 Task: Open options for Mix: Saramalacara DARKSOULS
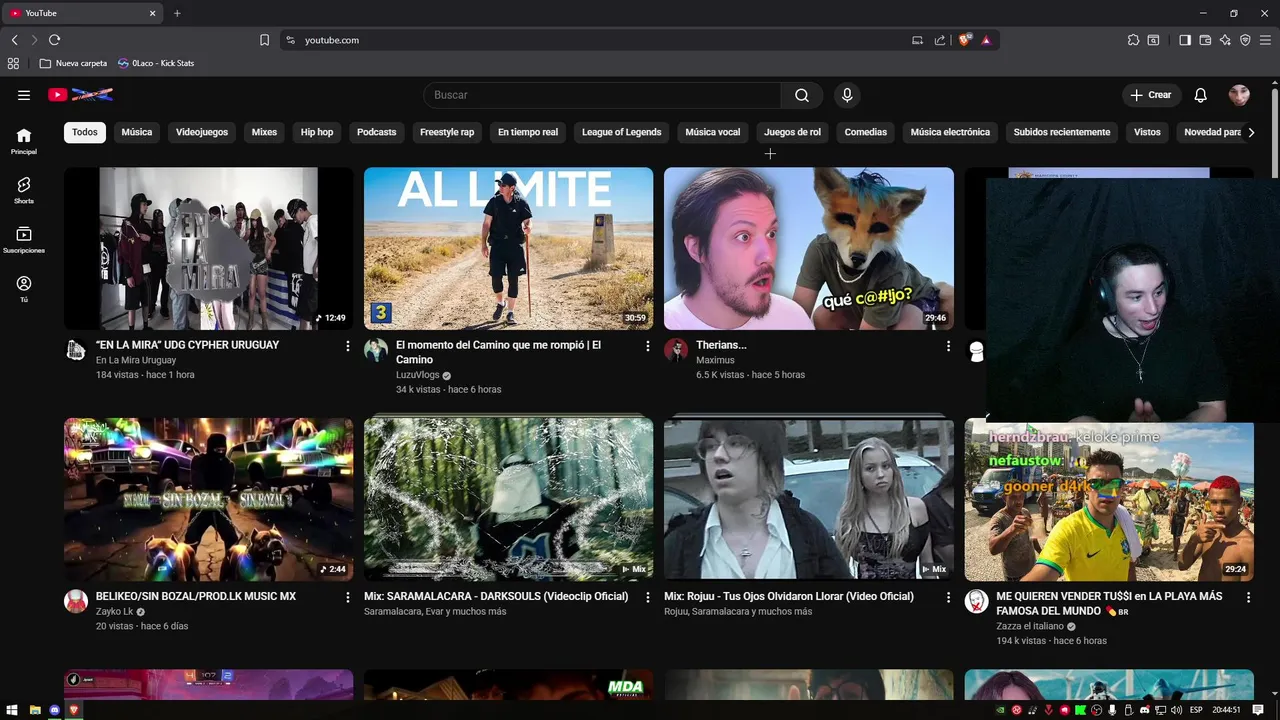pos(648,597)
